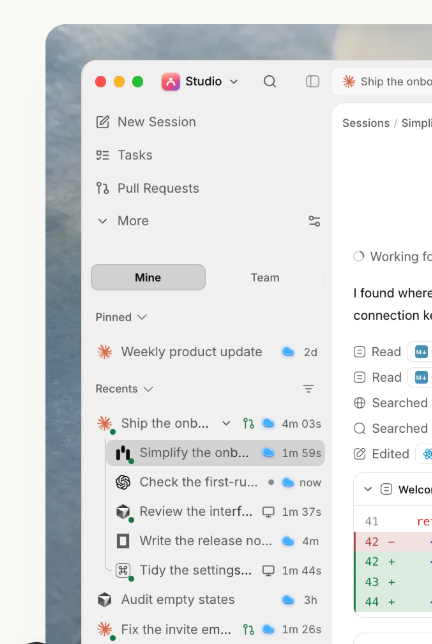The height and width of the screenshot is (644, 432).
Task: Click the pull request icon on Ship the onb...
Action: point(248,423)
